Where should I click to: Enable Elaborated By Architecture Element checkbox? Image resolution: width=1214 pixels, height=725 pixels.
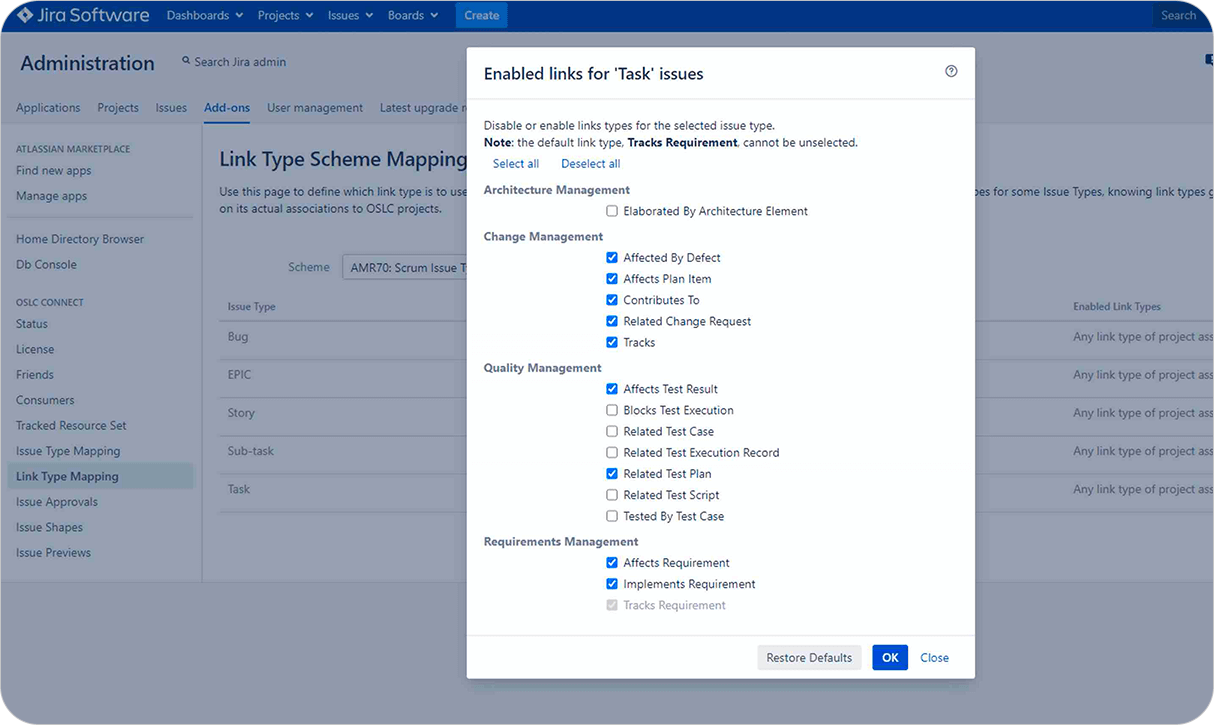pos(612,211)
